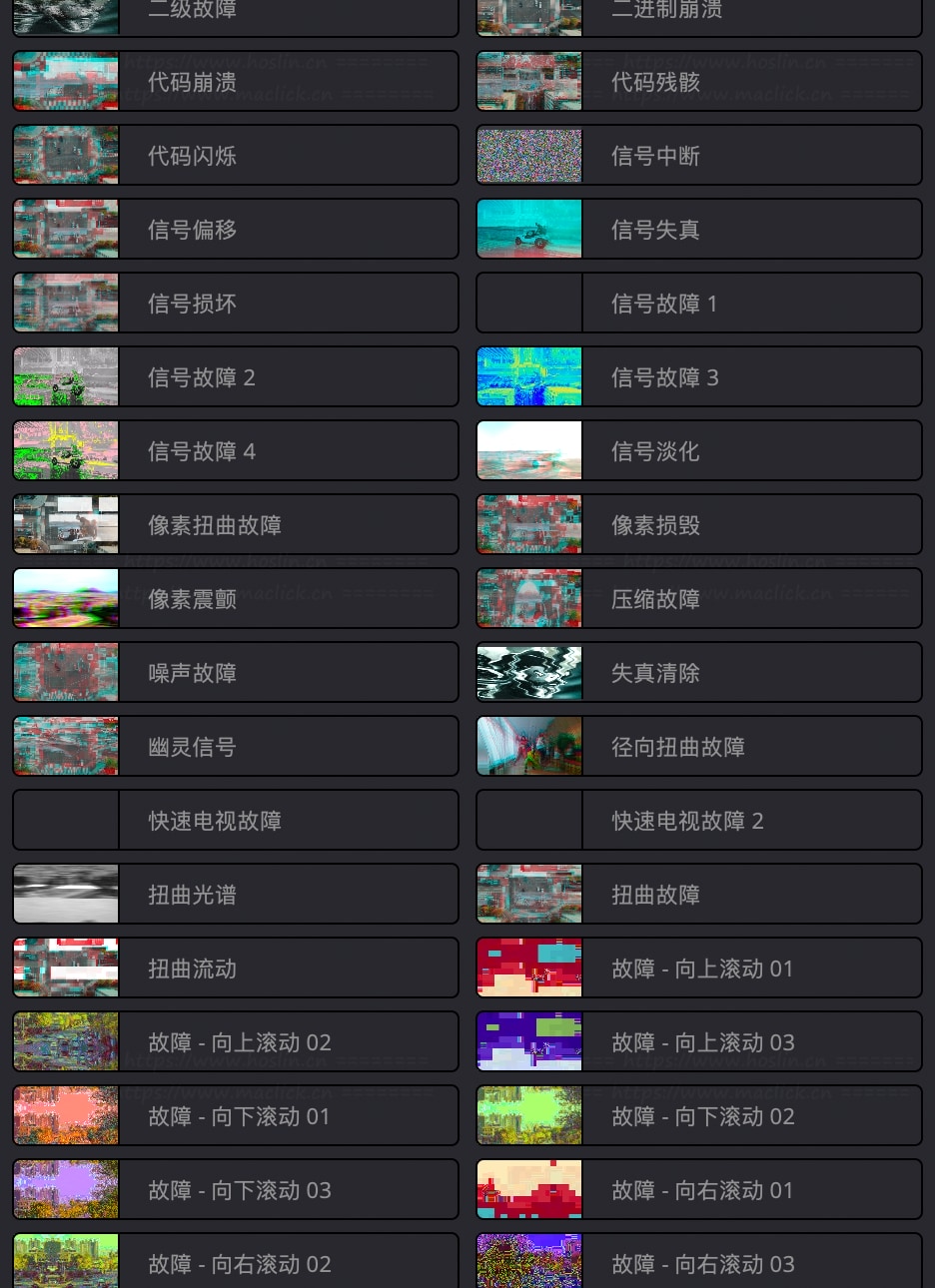
Task: Click the 故障 - 向下滚动 01 label
Action: 239,1116
